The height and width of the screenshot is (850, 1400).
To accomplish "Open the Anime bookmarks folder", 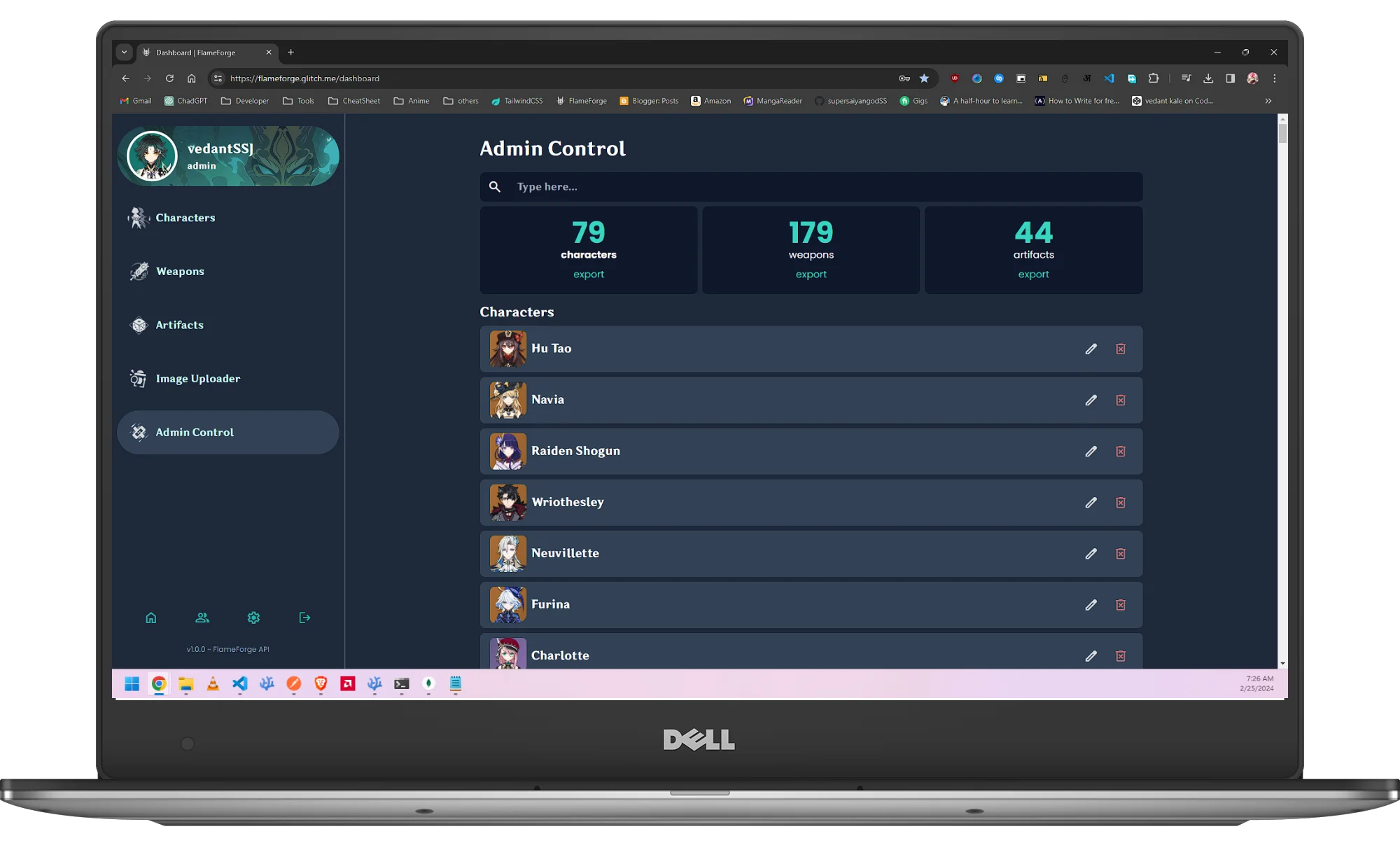I will click(412, 101).
